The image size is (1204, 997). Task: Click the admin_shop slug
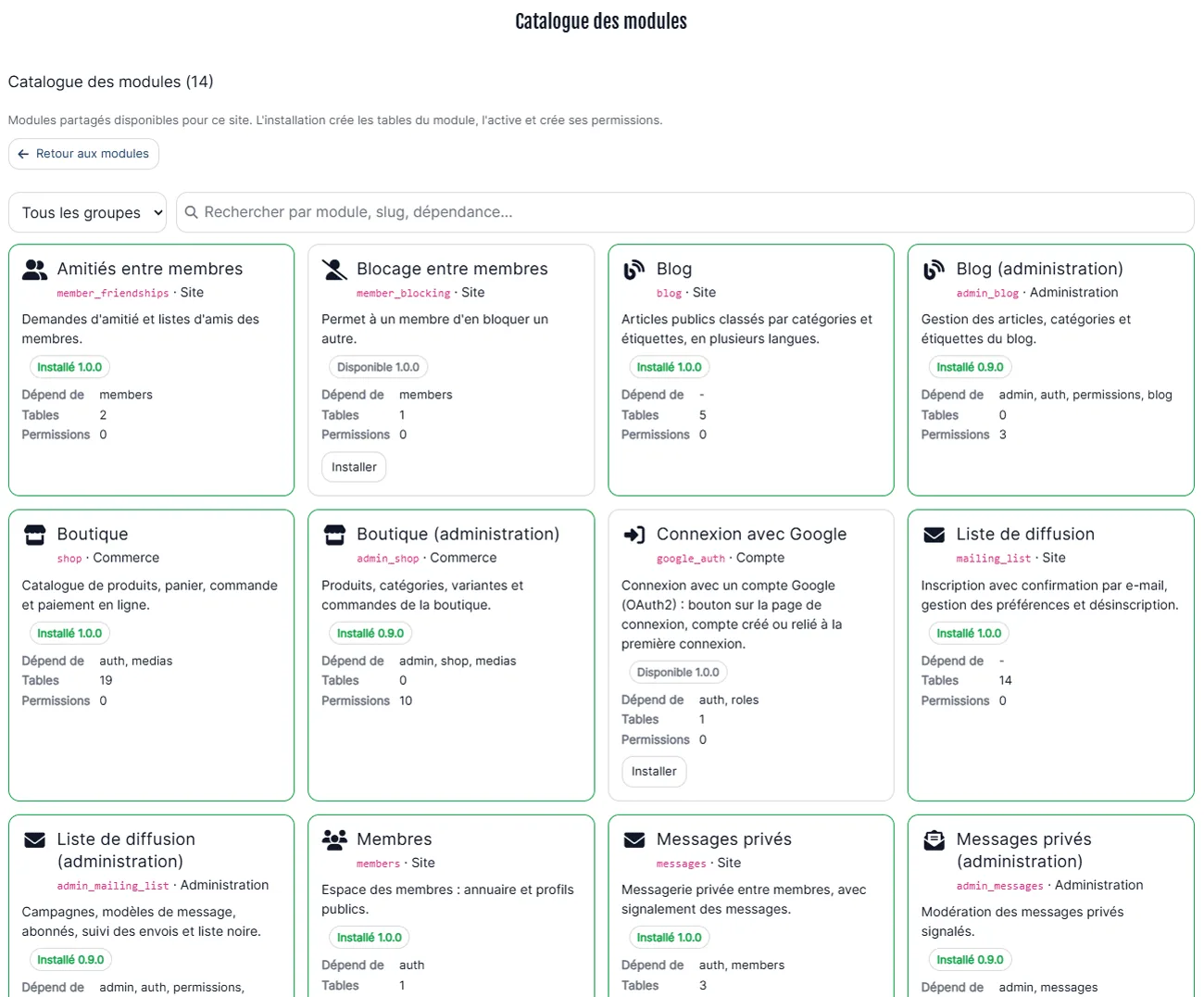click(x=388, y=558)
